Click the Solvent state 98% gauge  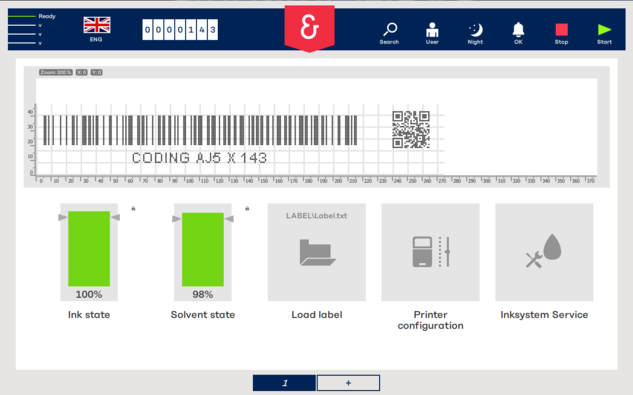(x=203, y=252)
